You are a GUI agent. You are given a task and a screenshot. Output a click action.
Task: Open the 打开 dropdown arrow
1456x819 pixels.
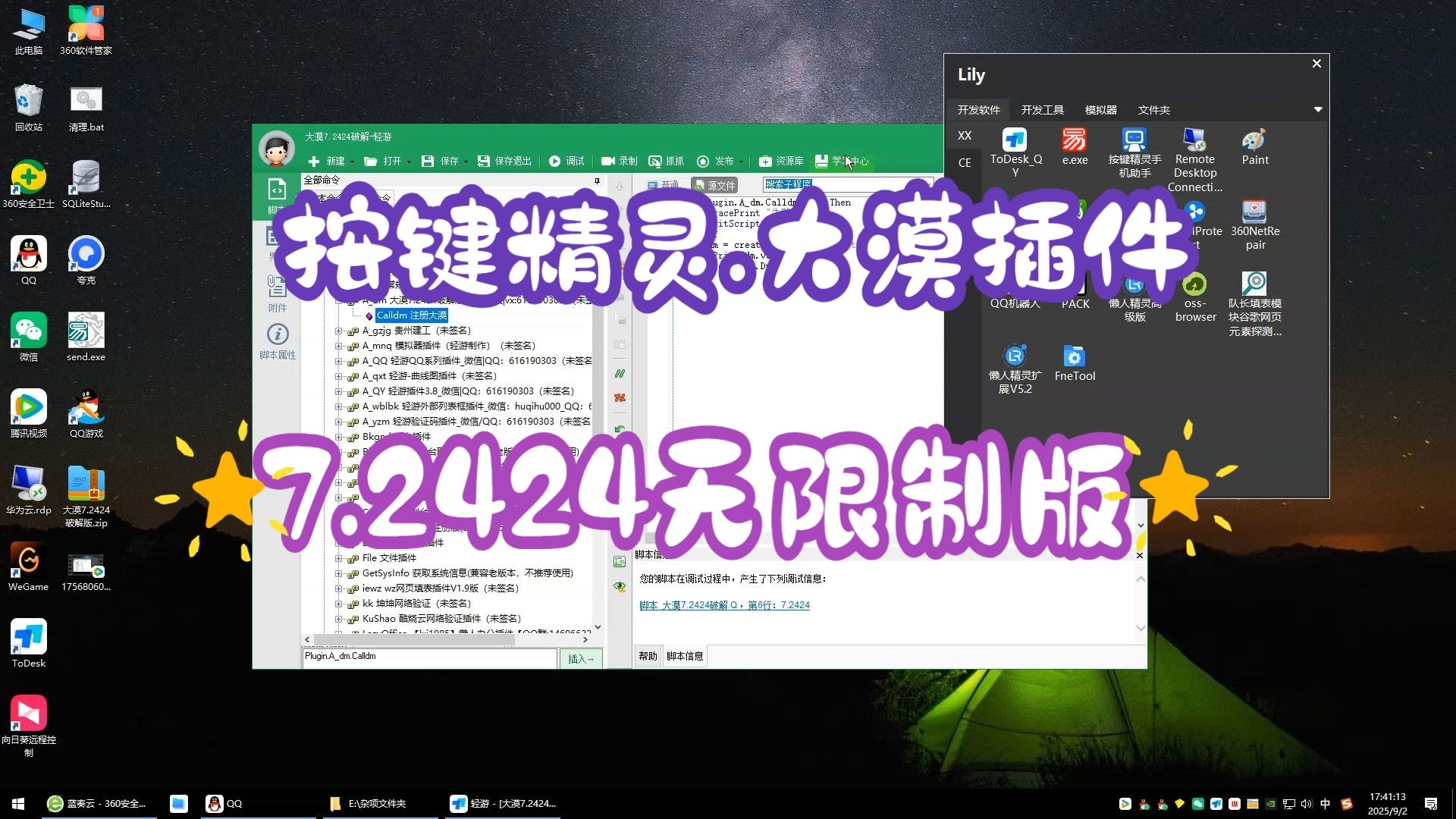pos(409,162)
